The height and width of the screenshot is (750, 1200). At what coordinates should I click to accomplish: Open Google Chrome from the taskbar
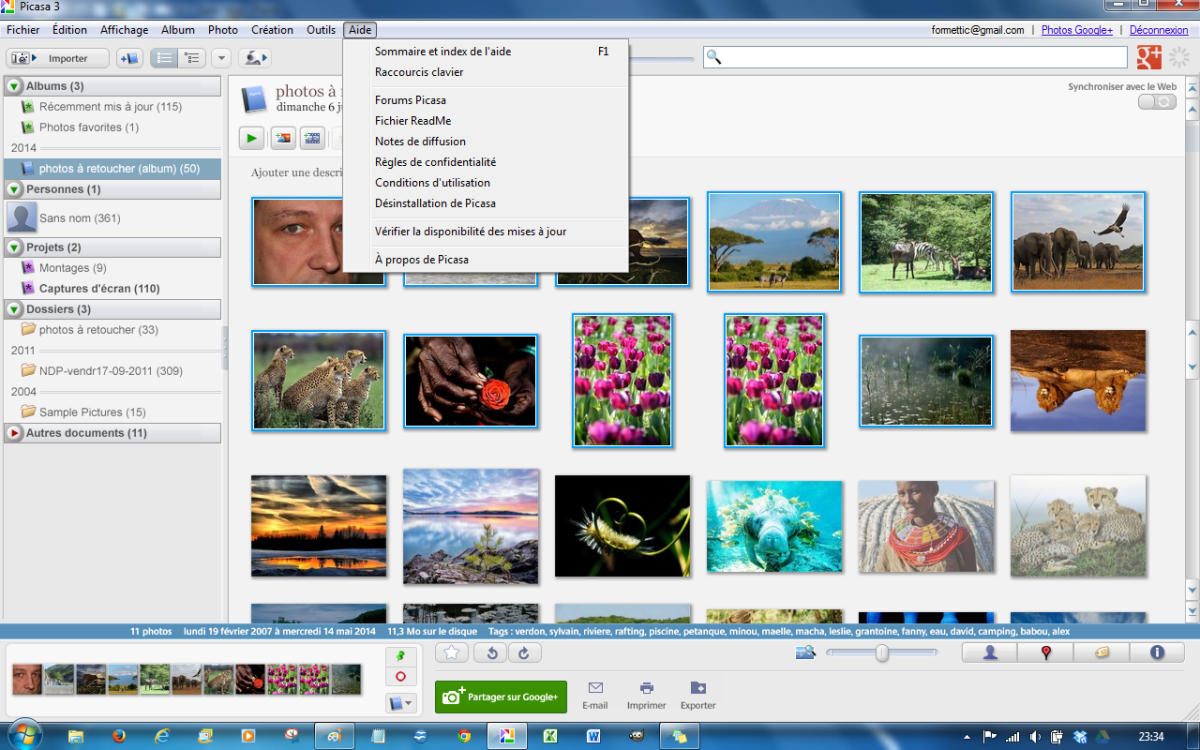click(464, 736)
